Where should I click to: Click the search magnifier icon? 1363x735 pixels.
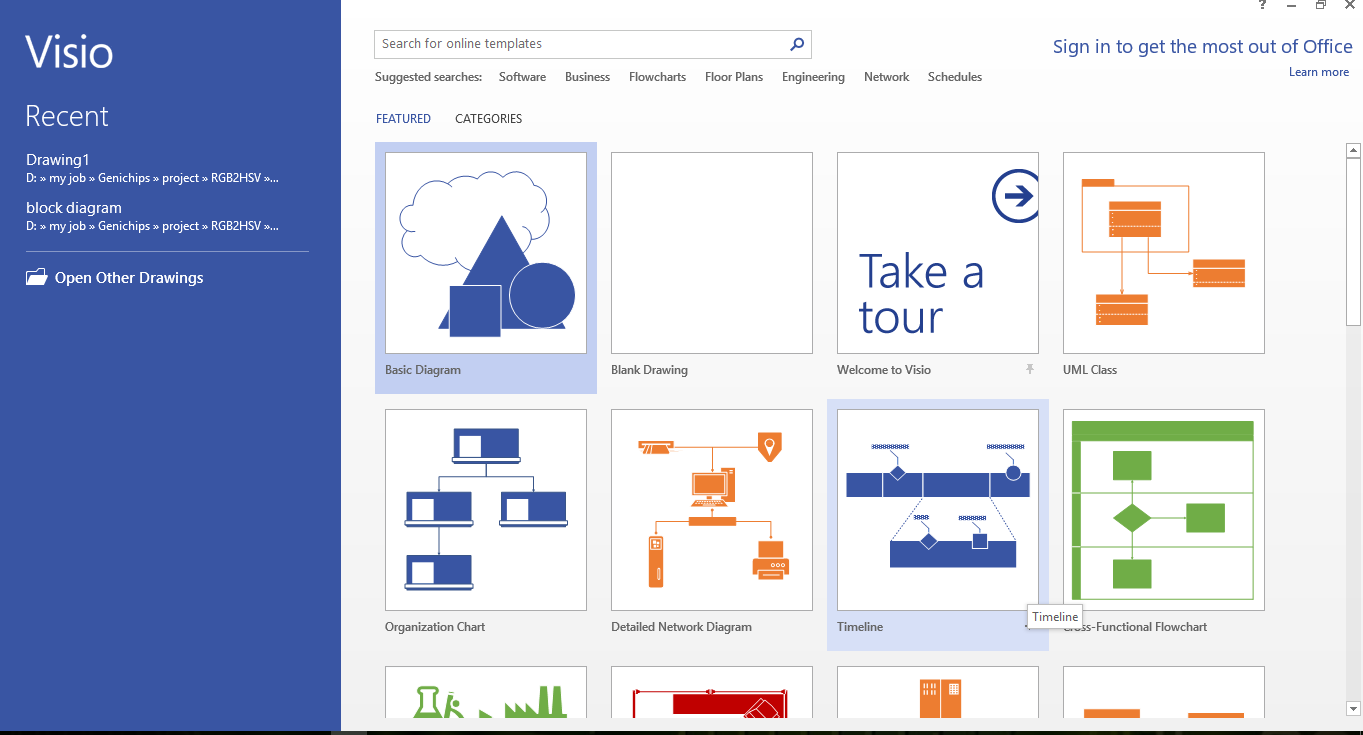(796, 44)
